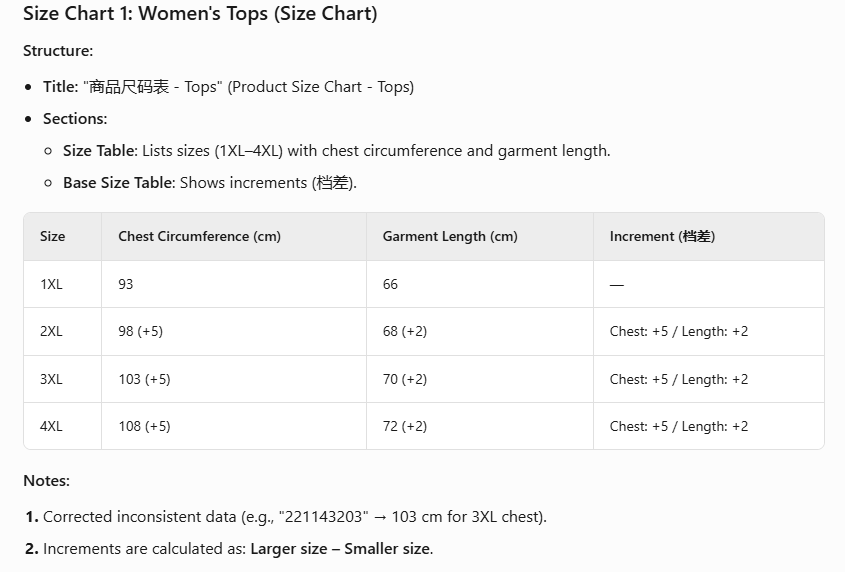
Task: Click the "Chest Circumference (cm)" column header
Action: coord(199,237)
